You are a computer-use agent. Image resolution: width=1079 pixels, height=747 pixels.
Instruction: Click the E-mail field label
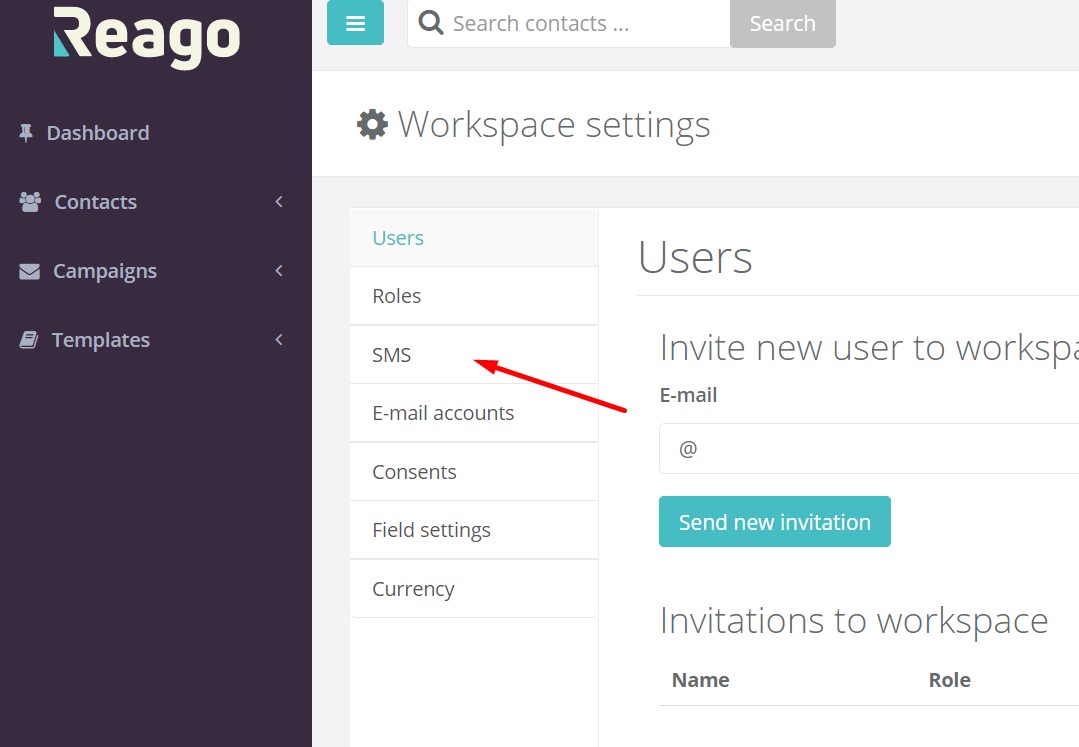[688, 395]
